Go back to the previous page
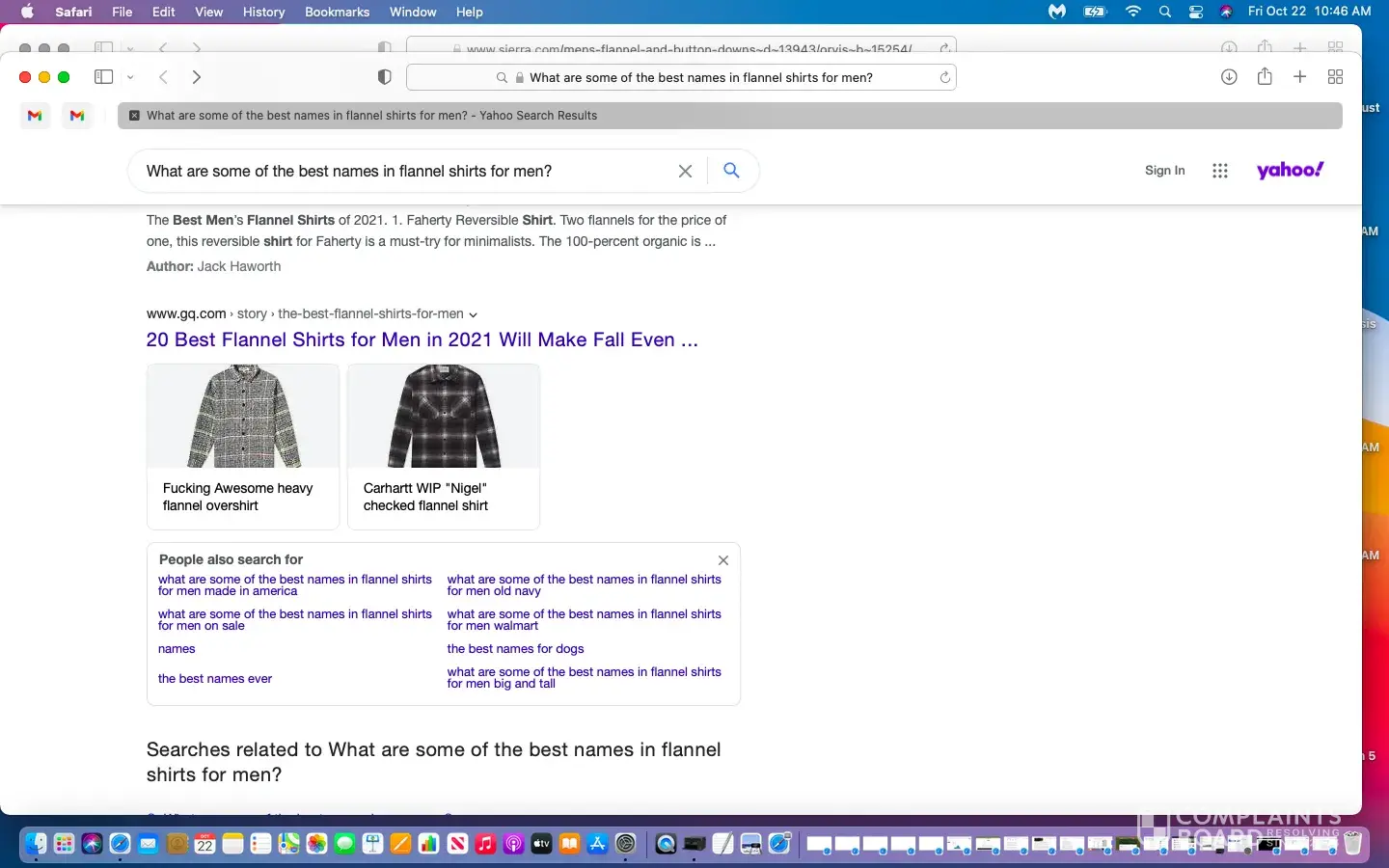The image size is (1389, 868). click(163, 77)
